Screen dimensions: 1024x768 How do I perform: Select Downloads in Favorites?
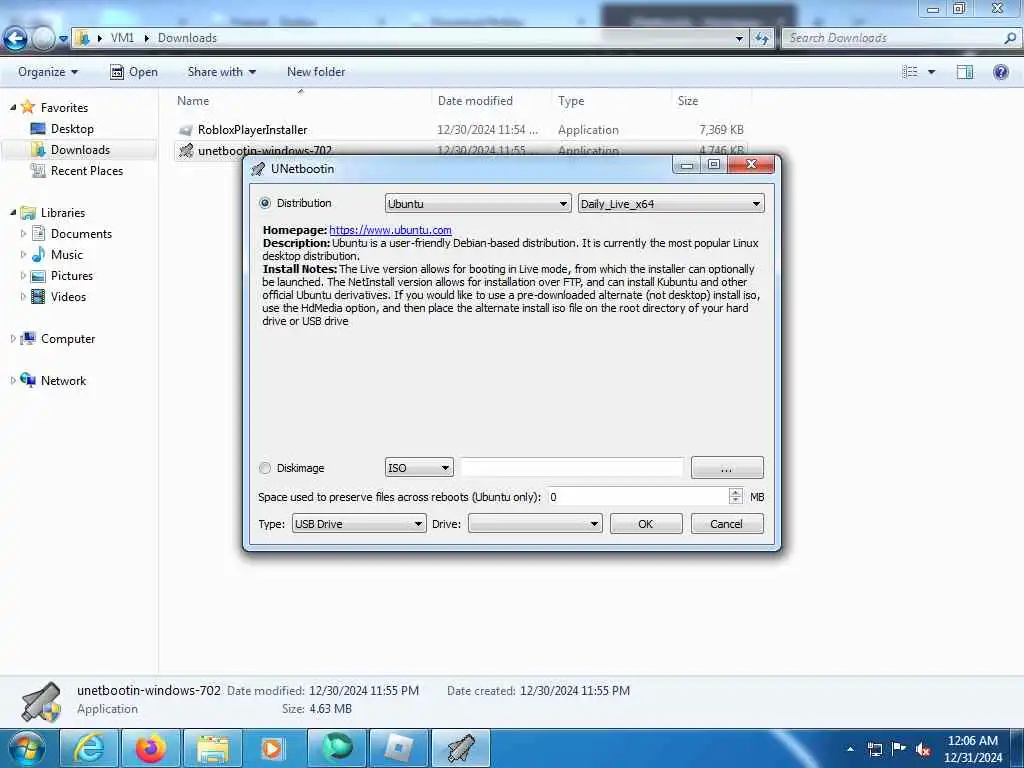(x=80, y=150)
